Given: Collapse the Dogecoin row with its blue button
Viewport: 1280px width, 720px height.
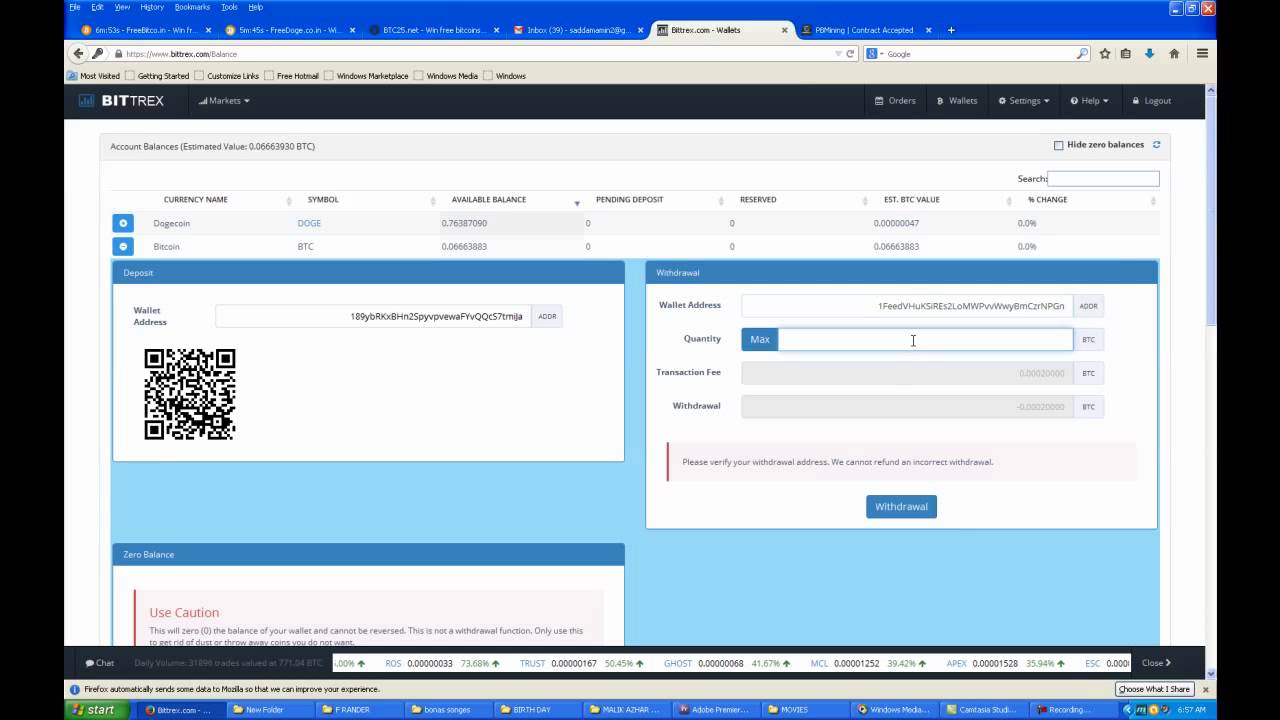Looking at the screenshot, I should [x=123, y=223].
